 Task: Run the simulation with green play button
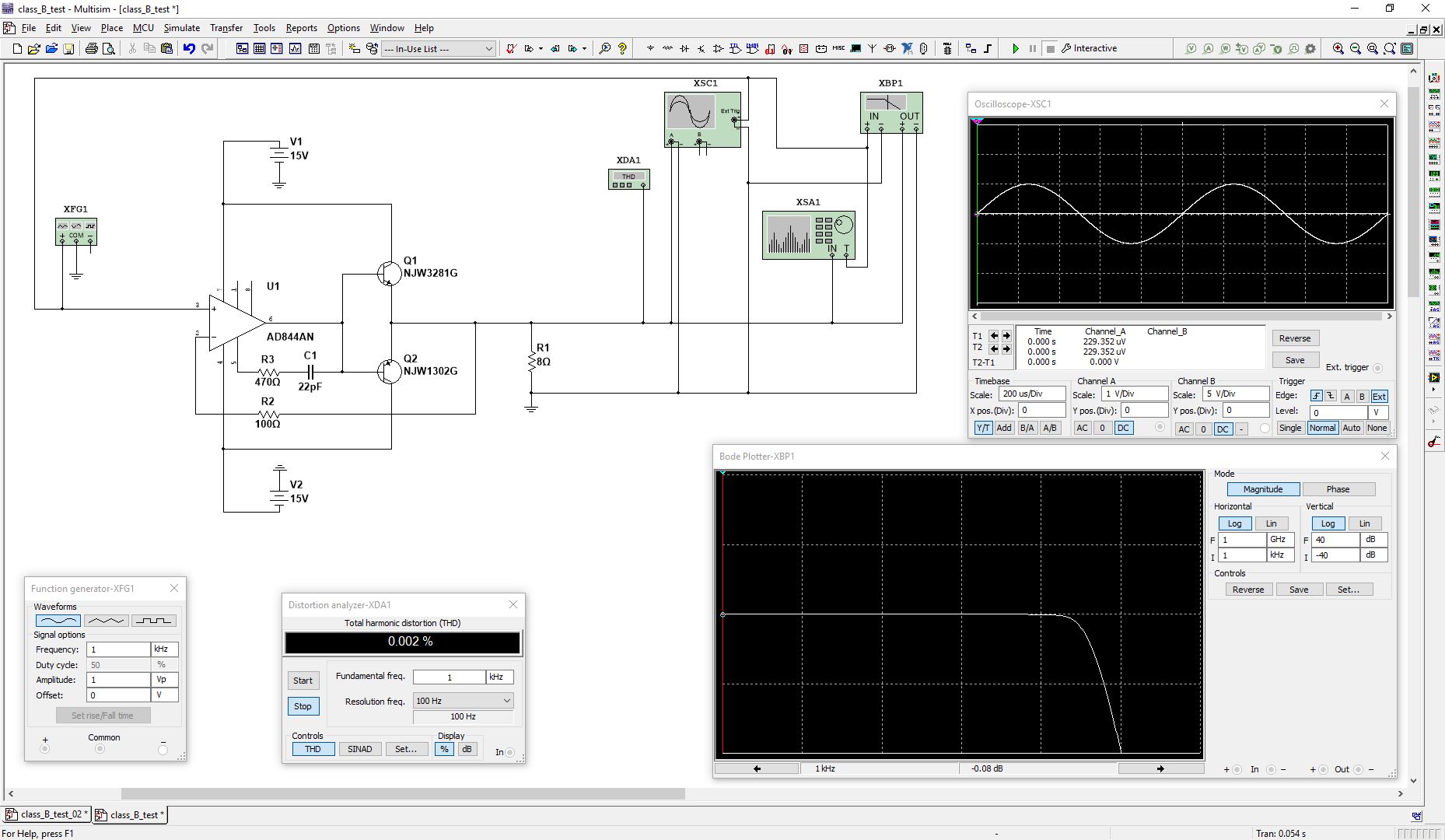[x=1015, y=48]
